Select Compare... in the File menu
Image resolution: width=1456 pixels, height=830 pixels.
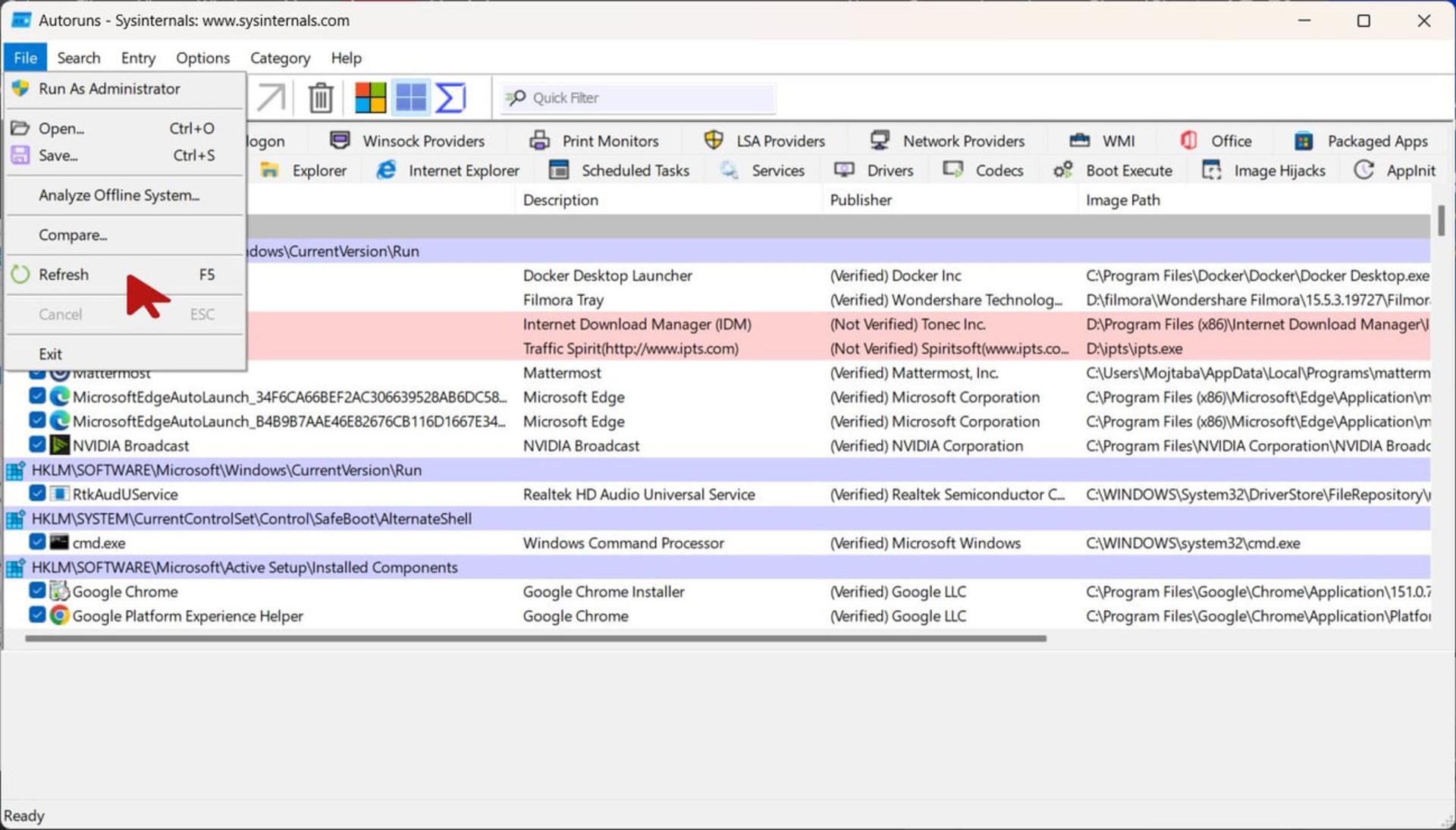tap(125, 235)
